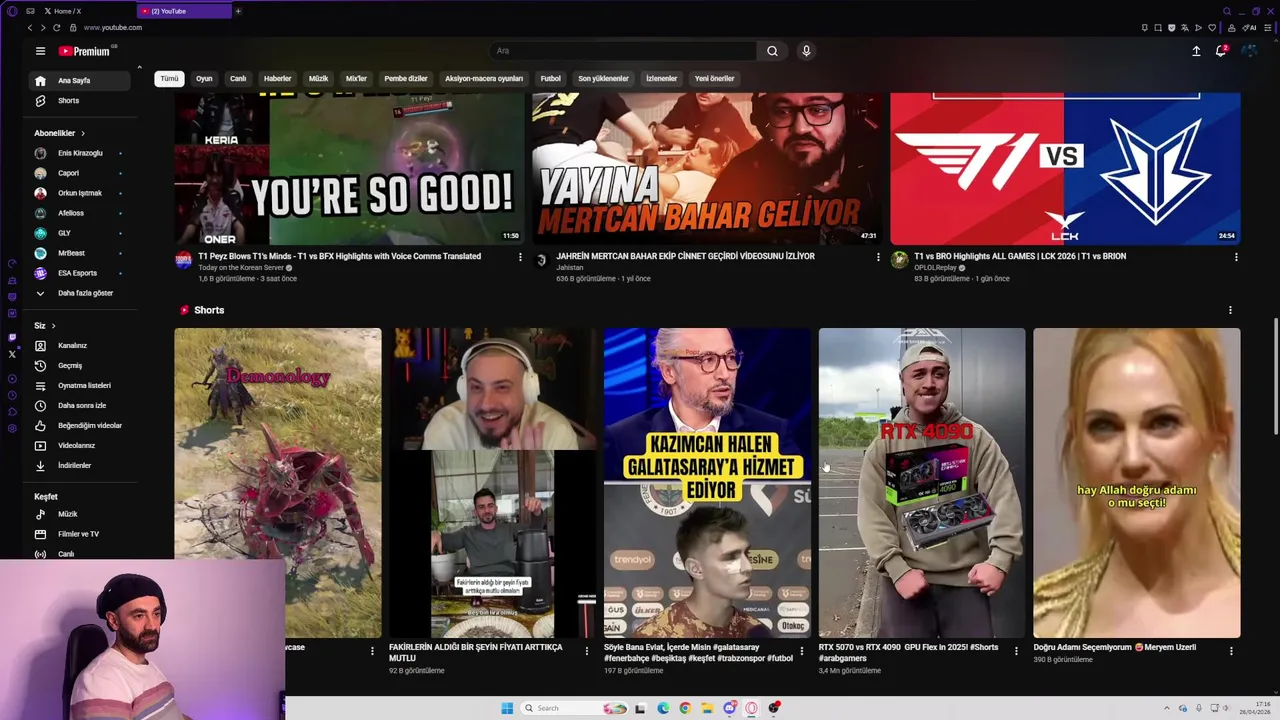The width and height of the screenshot is (1280, 720).
Task: Open the notifications bell
Action: 1221,51
